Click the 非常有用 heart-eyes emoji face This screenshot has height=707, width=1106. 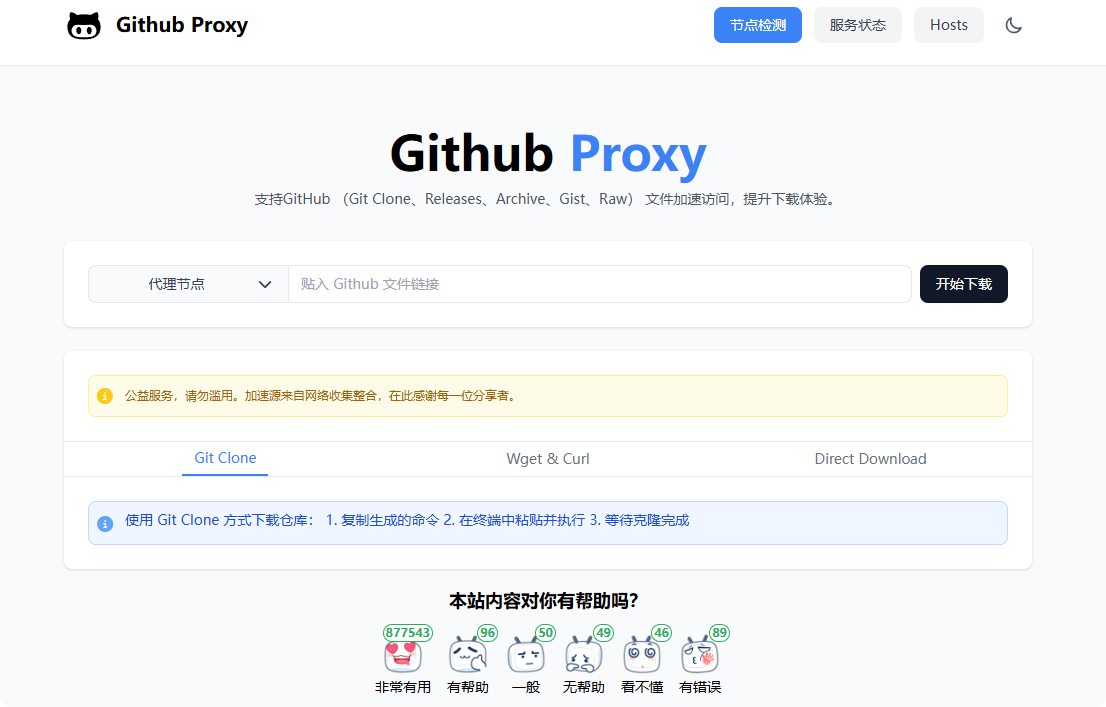tap(403, 656)
